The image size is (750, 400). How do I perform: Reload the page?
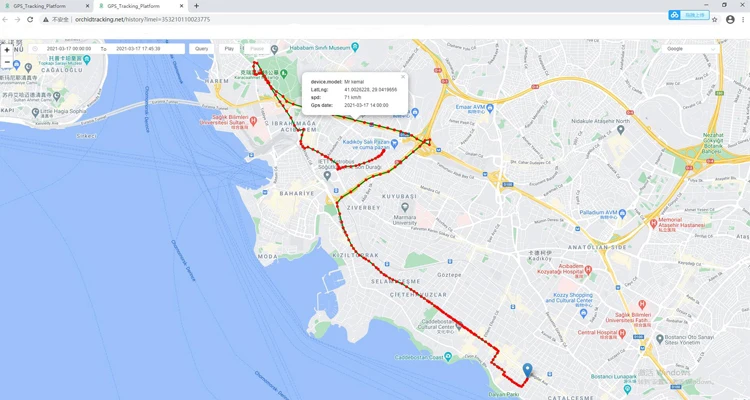[x=30, y=20]
